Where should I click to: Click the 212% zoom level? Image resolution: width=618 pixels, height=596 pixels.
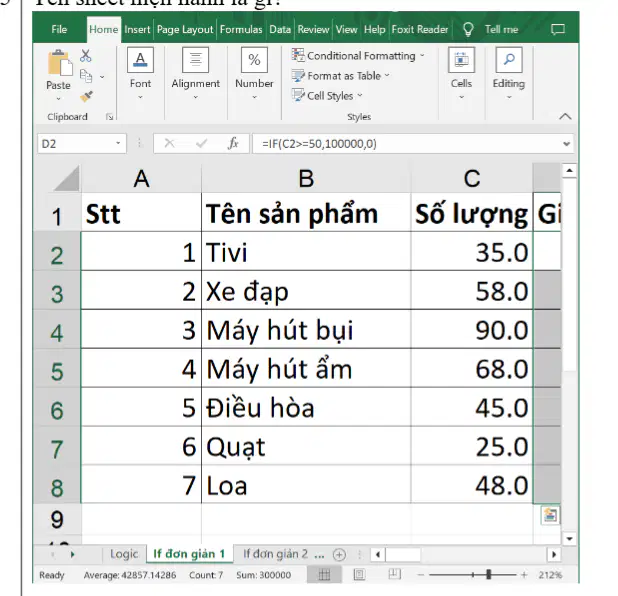pos(550,575)
